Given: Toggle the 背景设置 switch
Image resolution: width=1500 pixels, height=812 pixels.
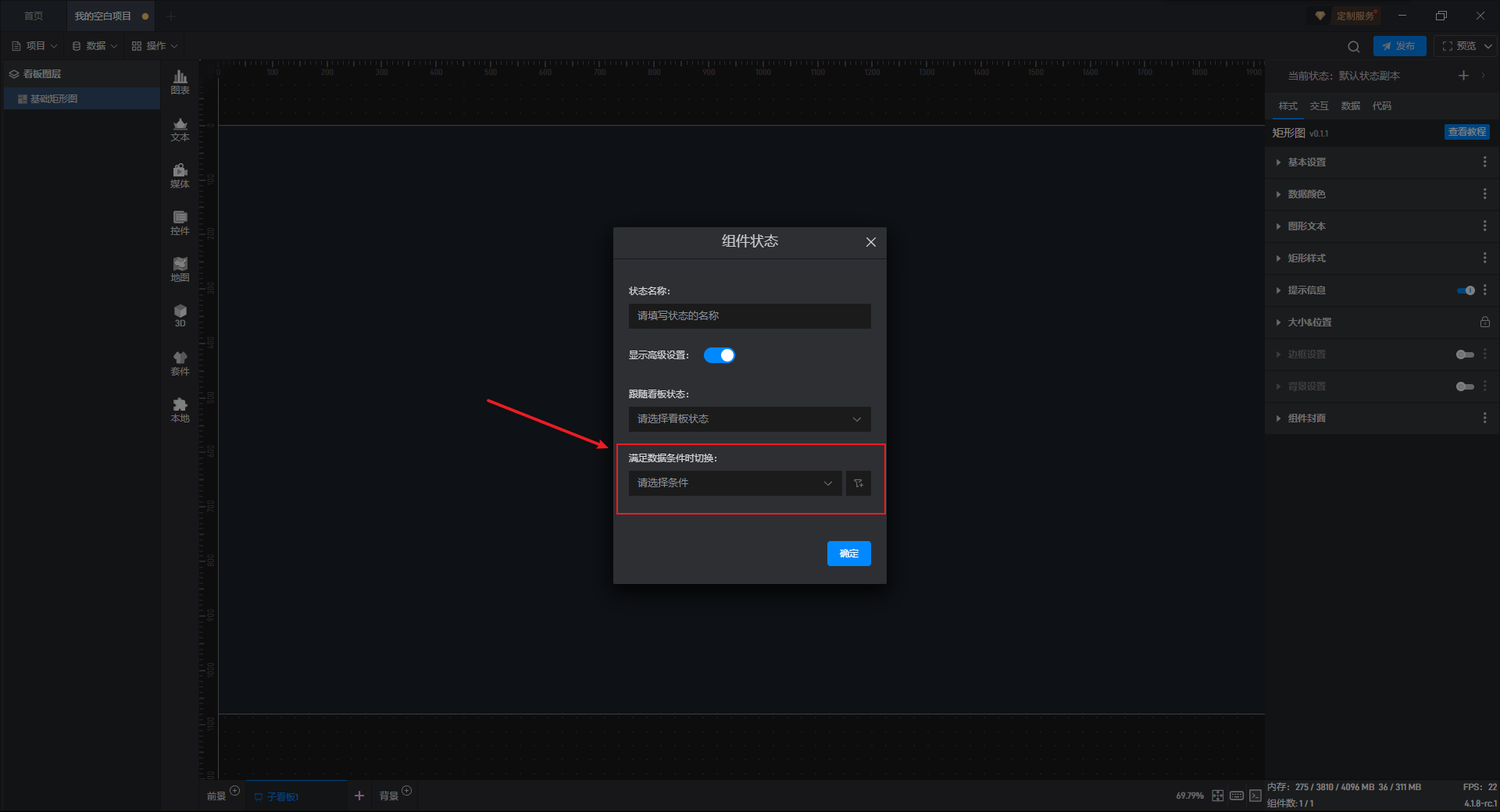Looking at the screenshot, I should click(1466, 386).
